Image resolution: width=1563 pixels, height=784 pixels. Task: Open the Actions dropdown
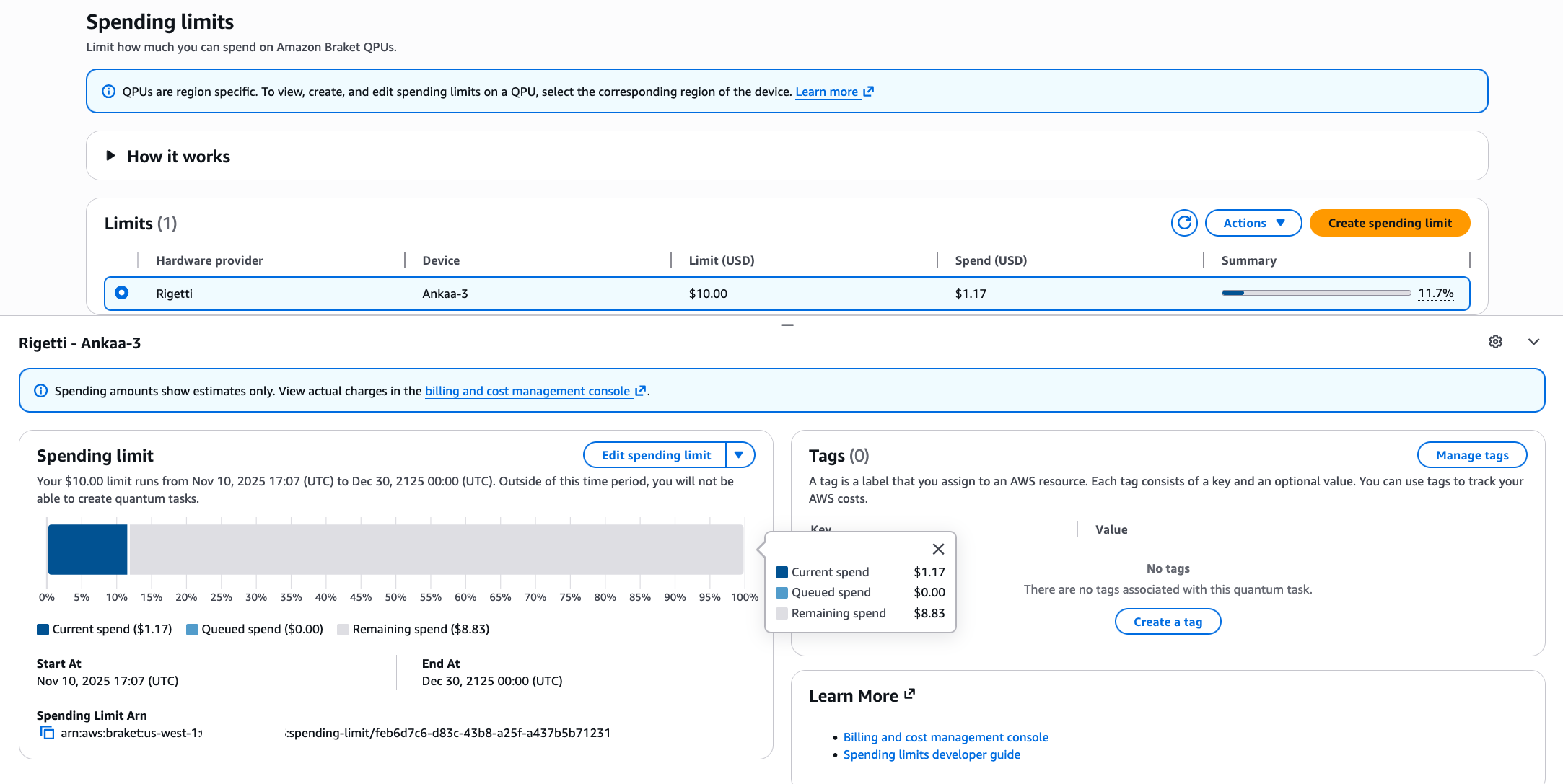pyautogui.click(x=1253, y=223)
